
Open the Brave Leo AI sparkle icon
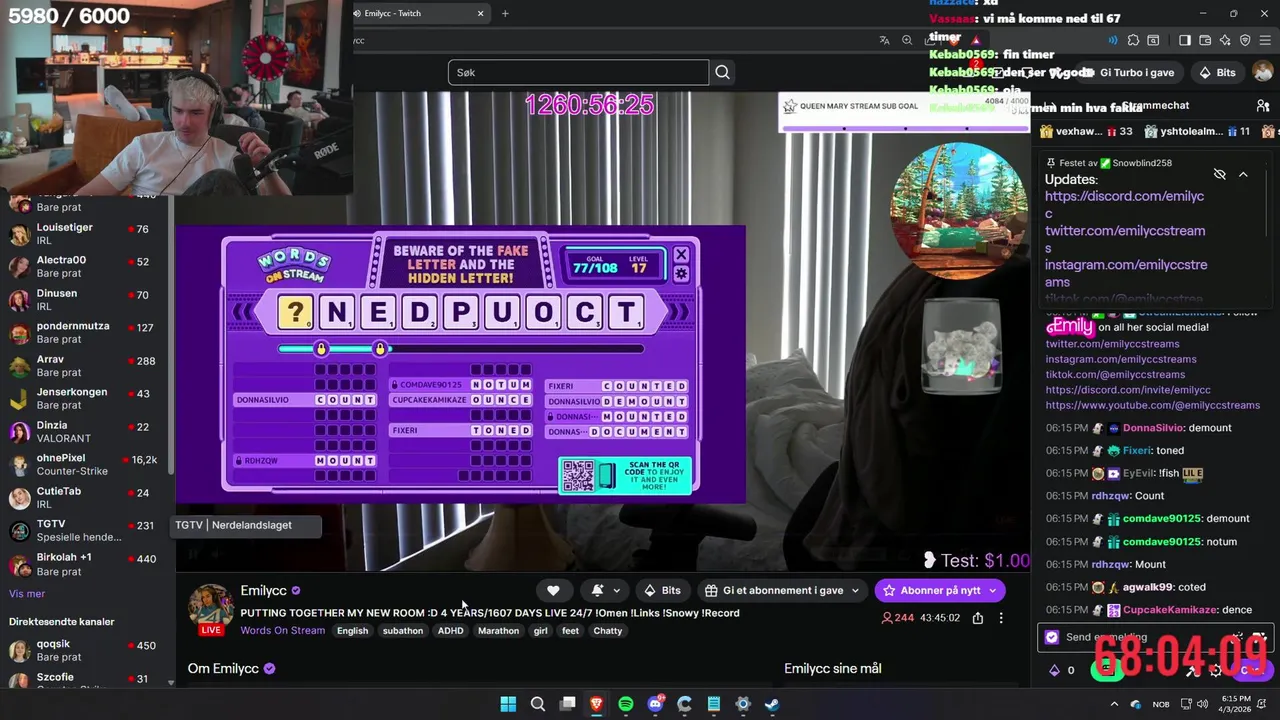(x=1225, y=40)
